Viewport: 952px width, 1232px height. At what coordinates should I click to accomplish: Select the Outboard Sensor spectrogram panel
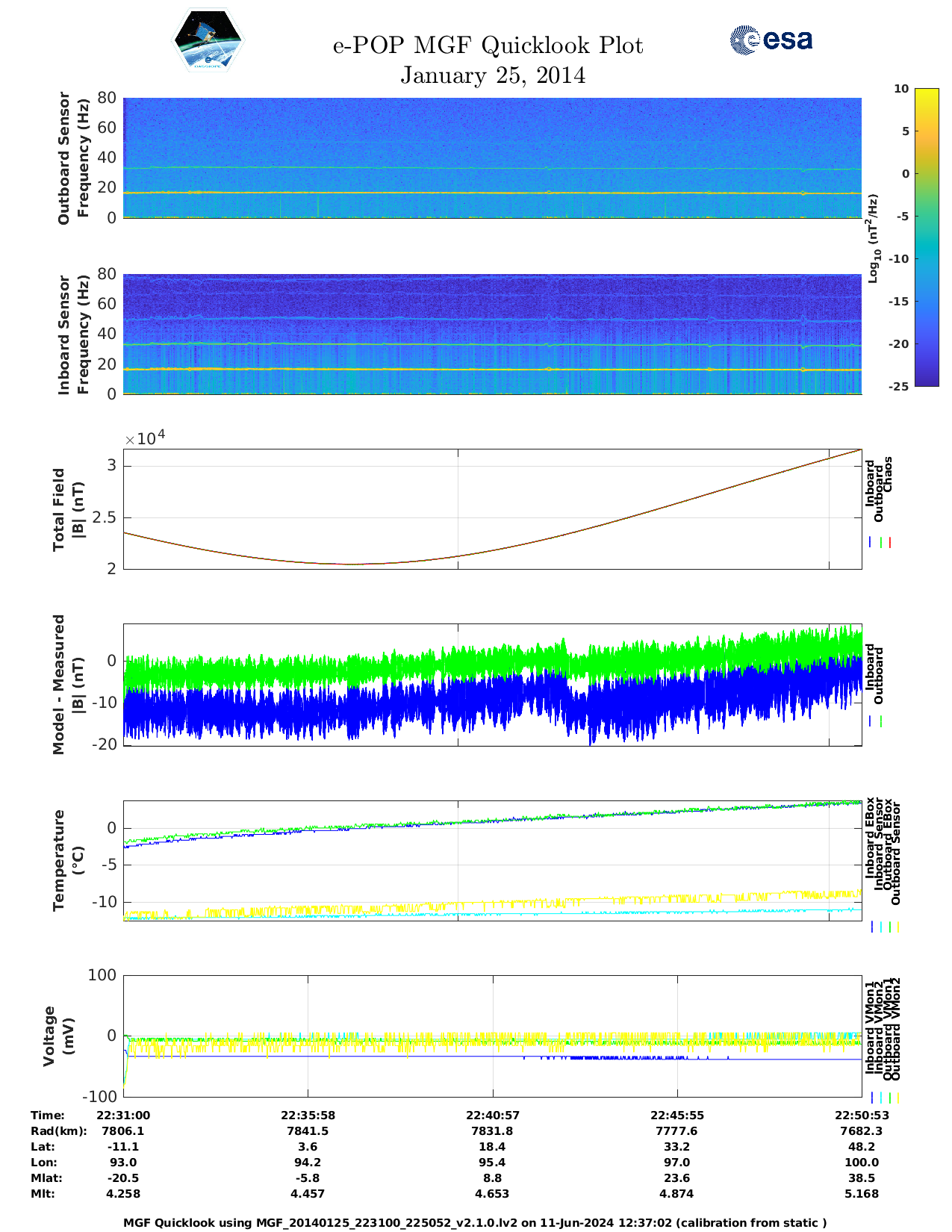coord(492,158)
